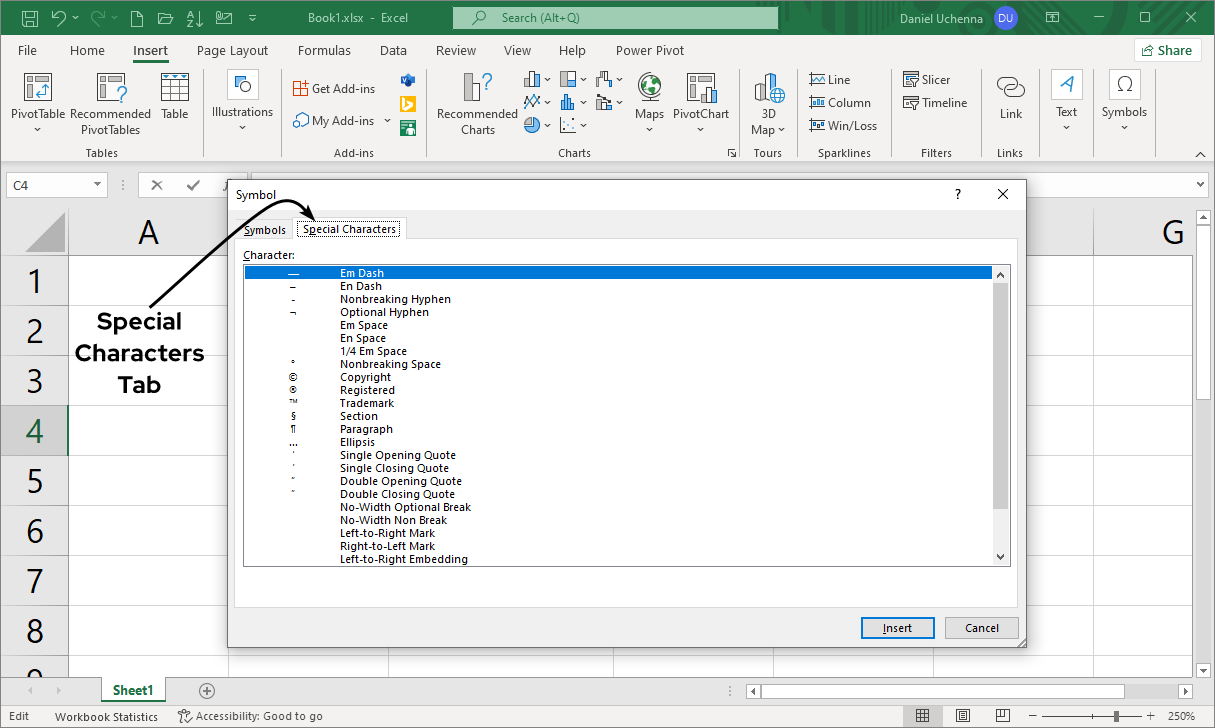Cancel the Symbol dialog

pos(981,628)
